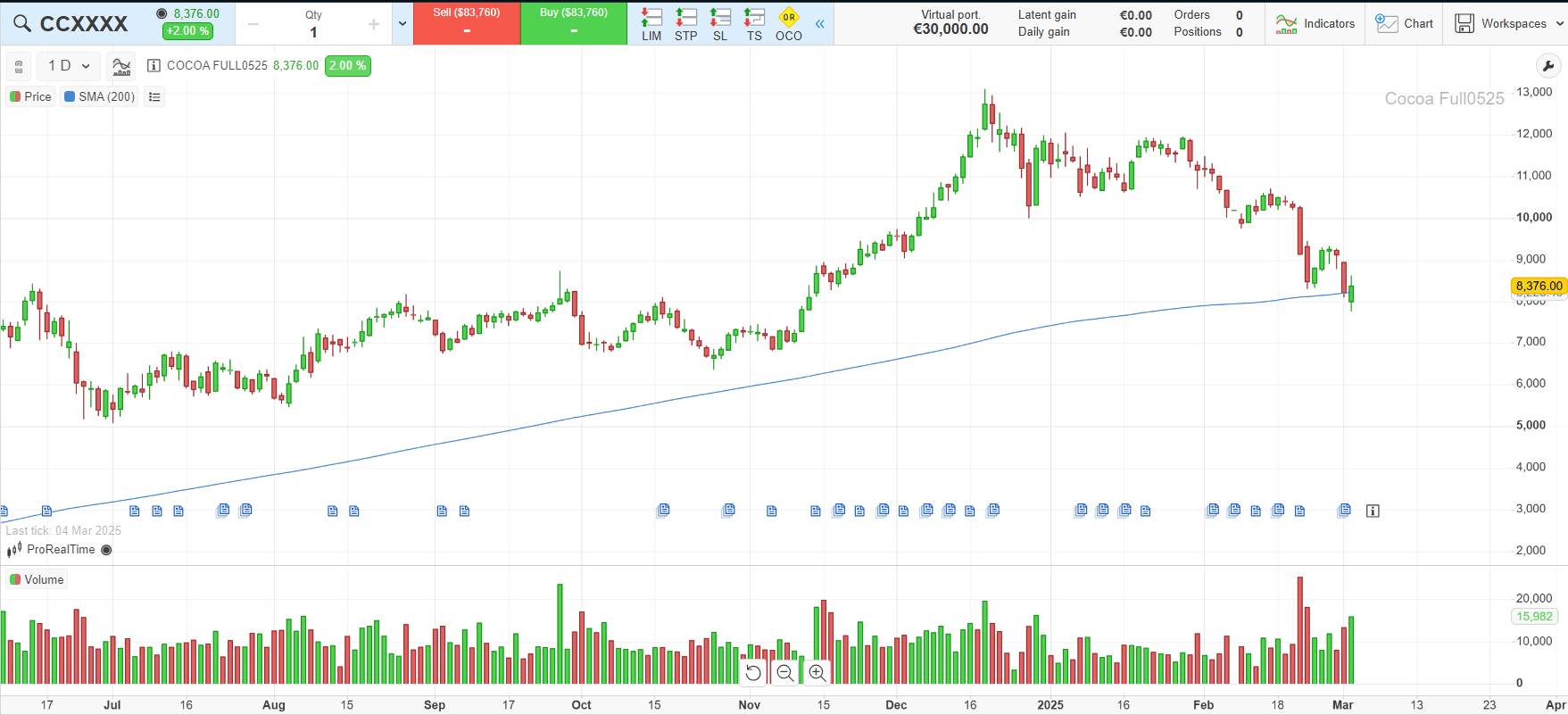Open the chart style icon beside timeframe

[120, 66]
